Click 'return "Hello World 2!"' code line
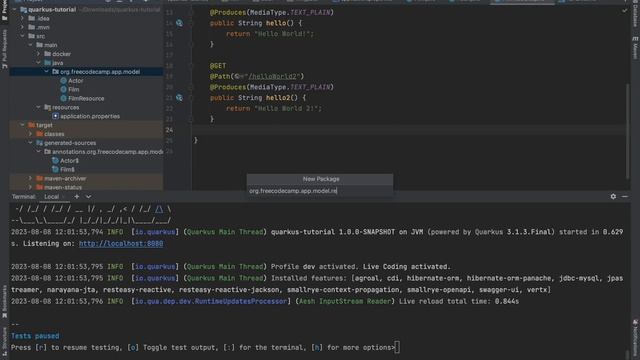The width and height of the screenshot is (640, 360). (x=274, y=109)
